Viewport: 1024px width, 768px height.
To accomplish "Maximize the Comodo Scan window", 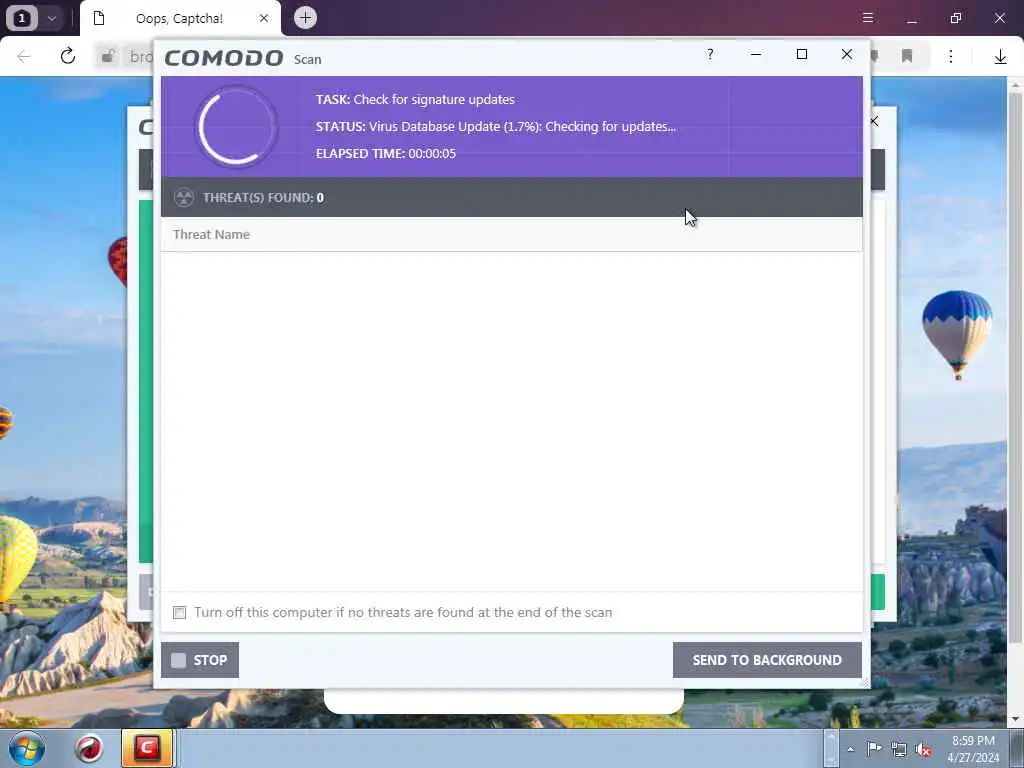I will pyautogui.click(x=801, y=54).
